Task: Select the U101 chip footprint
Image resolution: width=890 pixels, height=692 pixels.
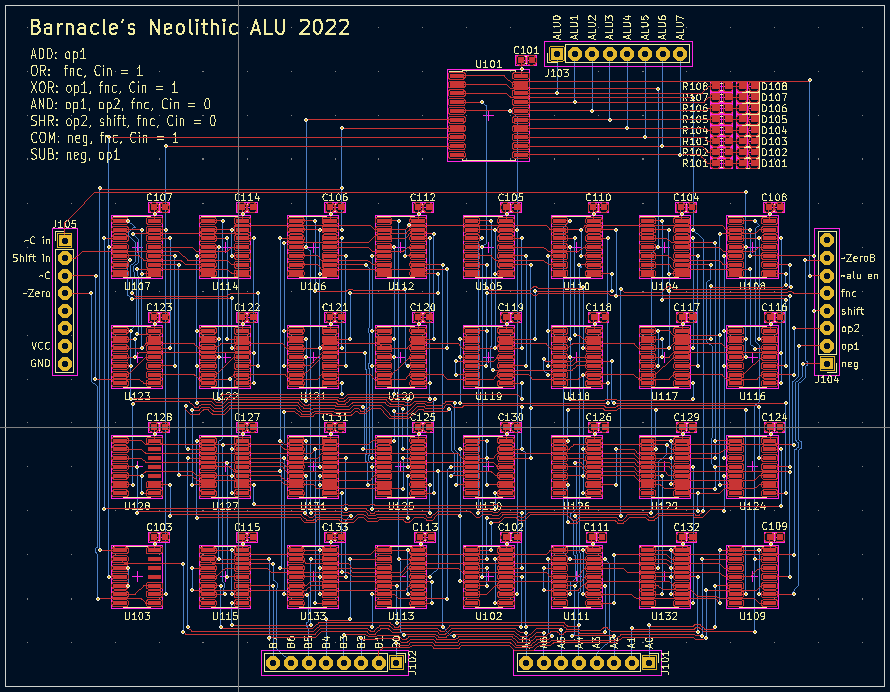Action: [x=488, y=115]
